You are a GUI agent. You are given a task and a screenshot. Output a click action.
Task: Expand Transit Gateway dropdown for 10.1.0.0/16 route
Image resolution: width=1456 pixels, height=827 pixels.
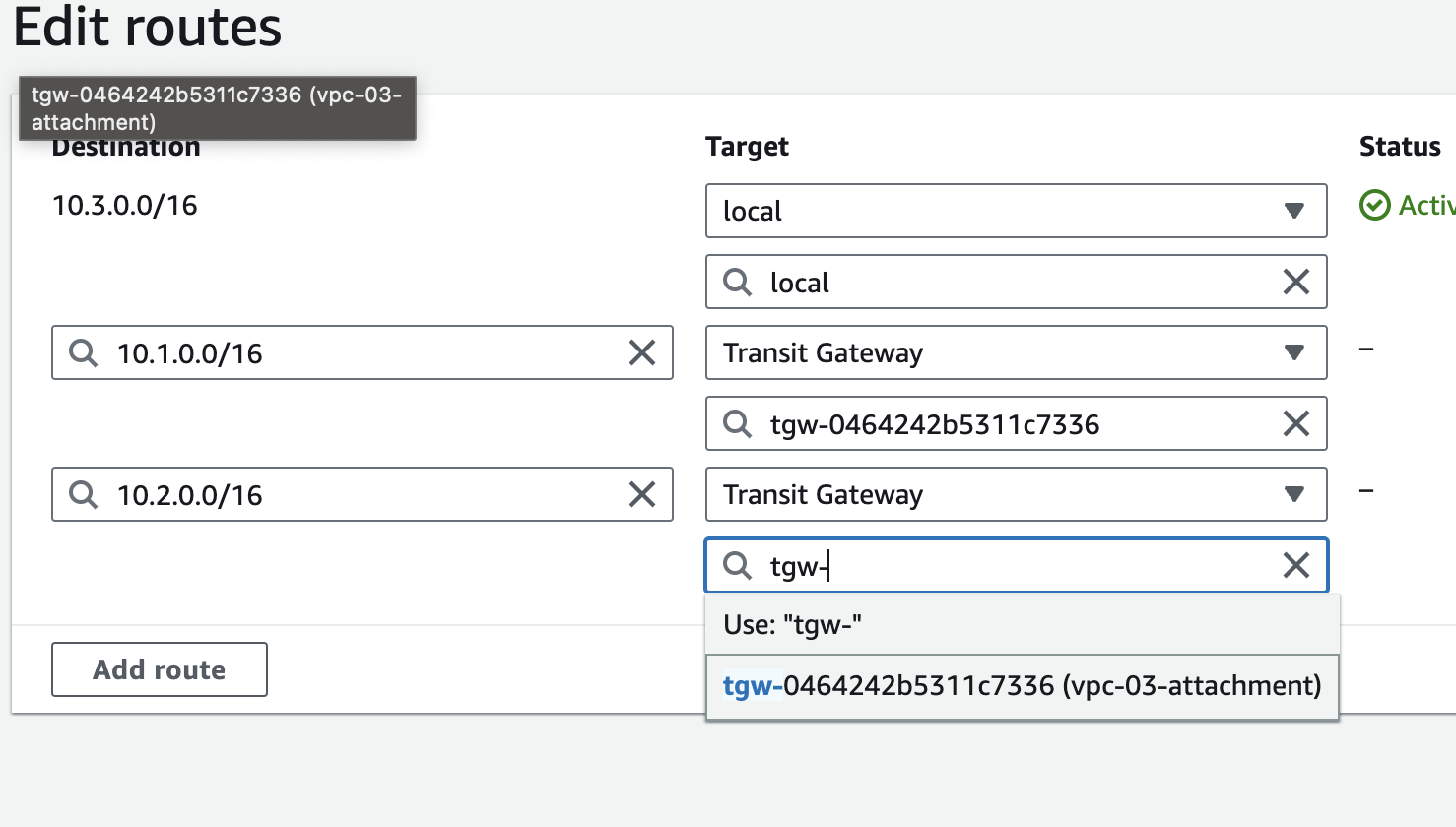tap(1016, 352)
